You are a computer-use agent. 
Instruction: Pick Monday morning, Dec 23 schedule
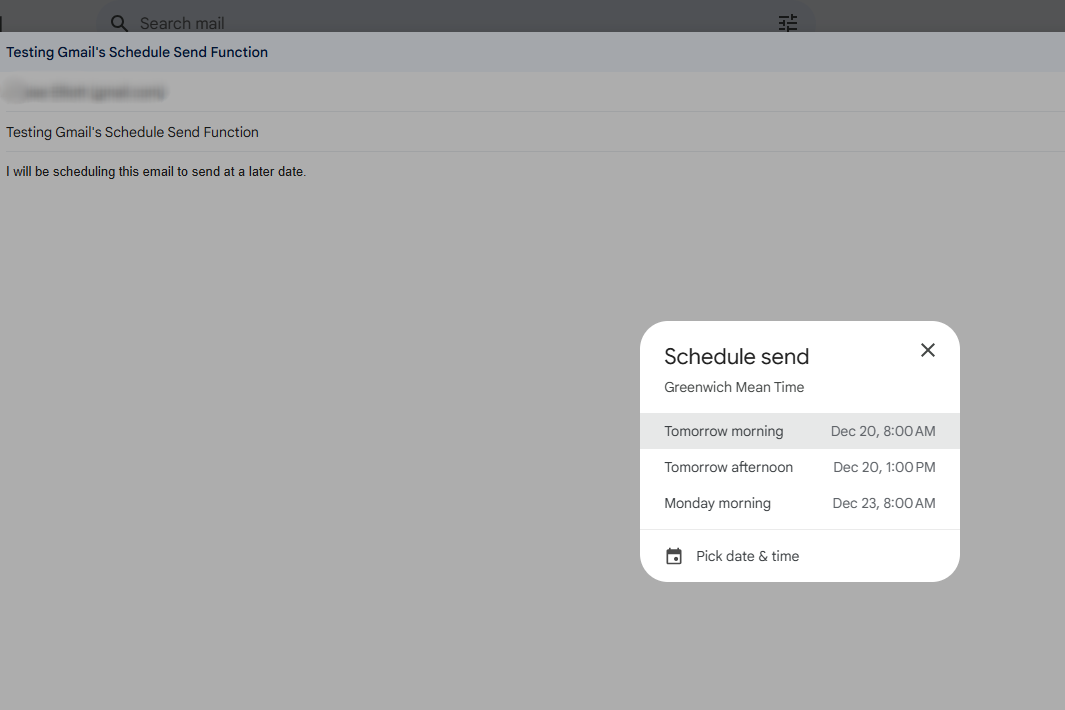[x=717, y=503]
